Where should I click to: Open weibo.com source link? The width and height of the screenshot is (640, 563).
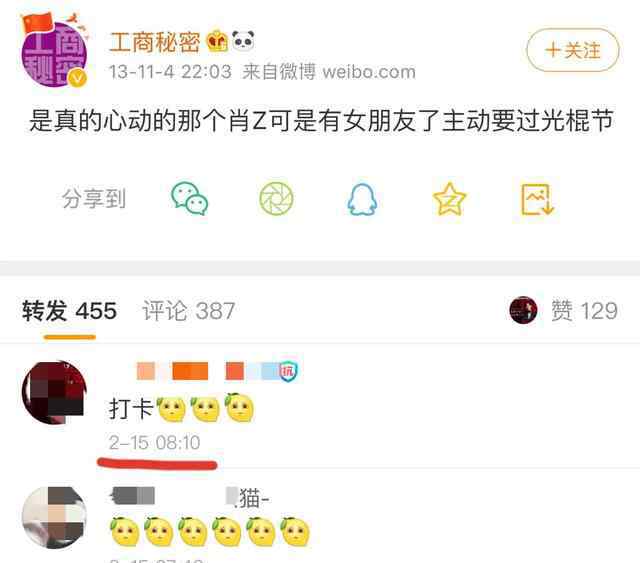tap(369, 72)
